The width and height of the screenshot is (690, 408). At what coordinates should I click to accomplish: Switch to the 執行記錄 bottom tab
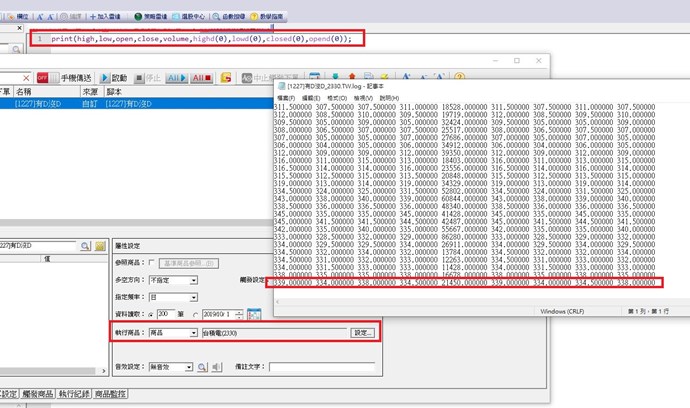77,395
